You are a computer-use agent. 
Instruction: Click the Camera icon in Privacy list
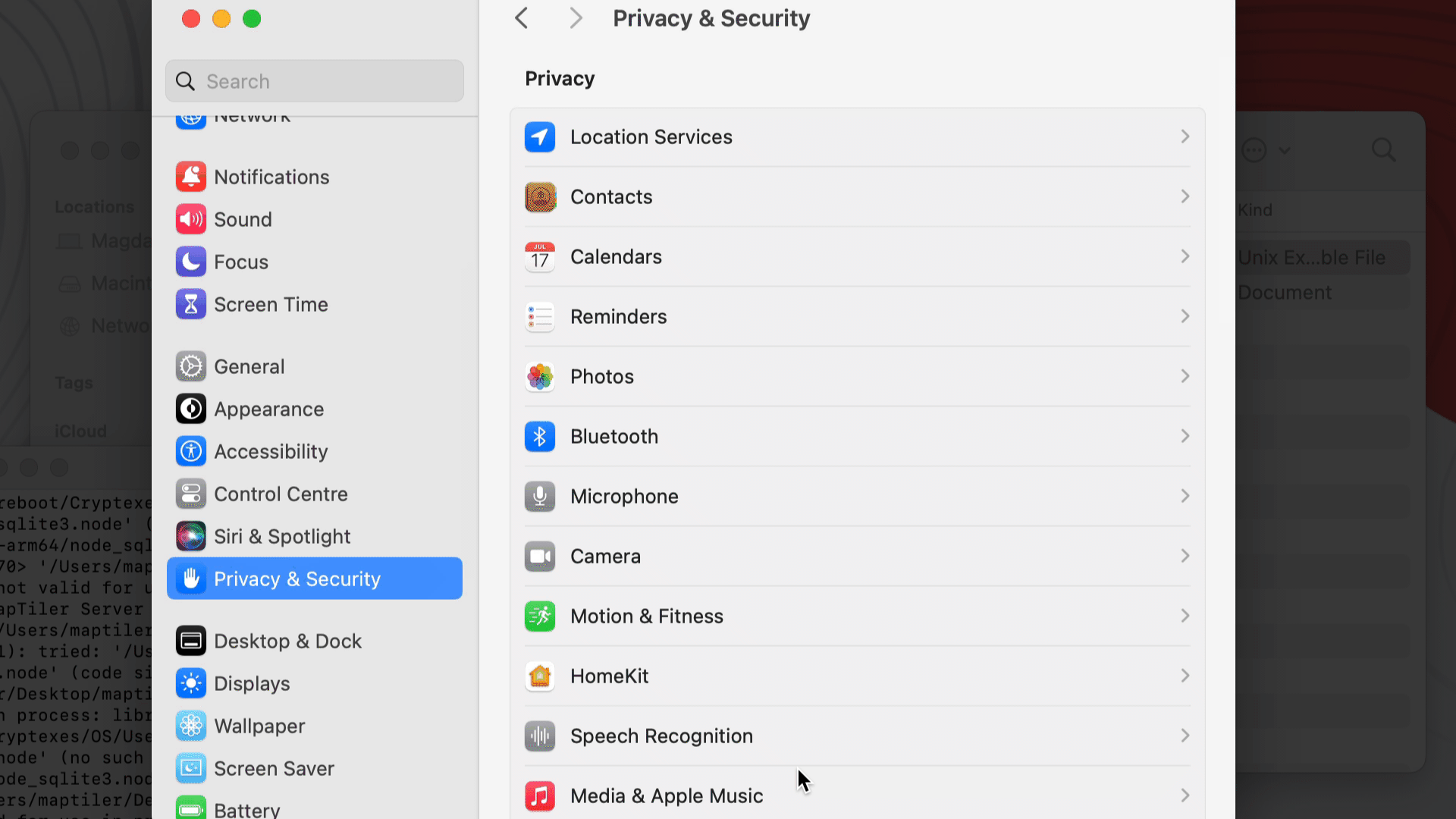540,557
